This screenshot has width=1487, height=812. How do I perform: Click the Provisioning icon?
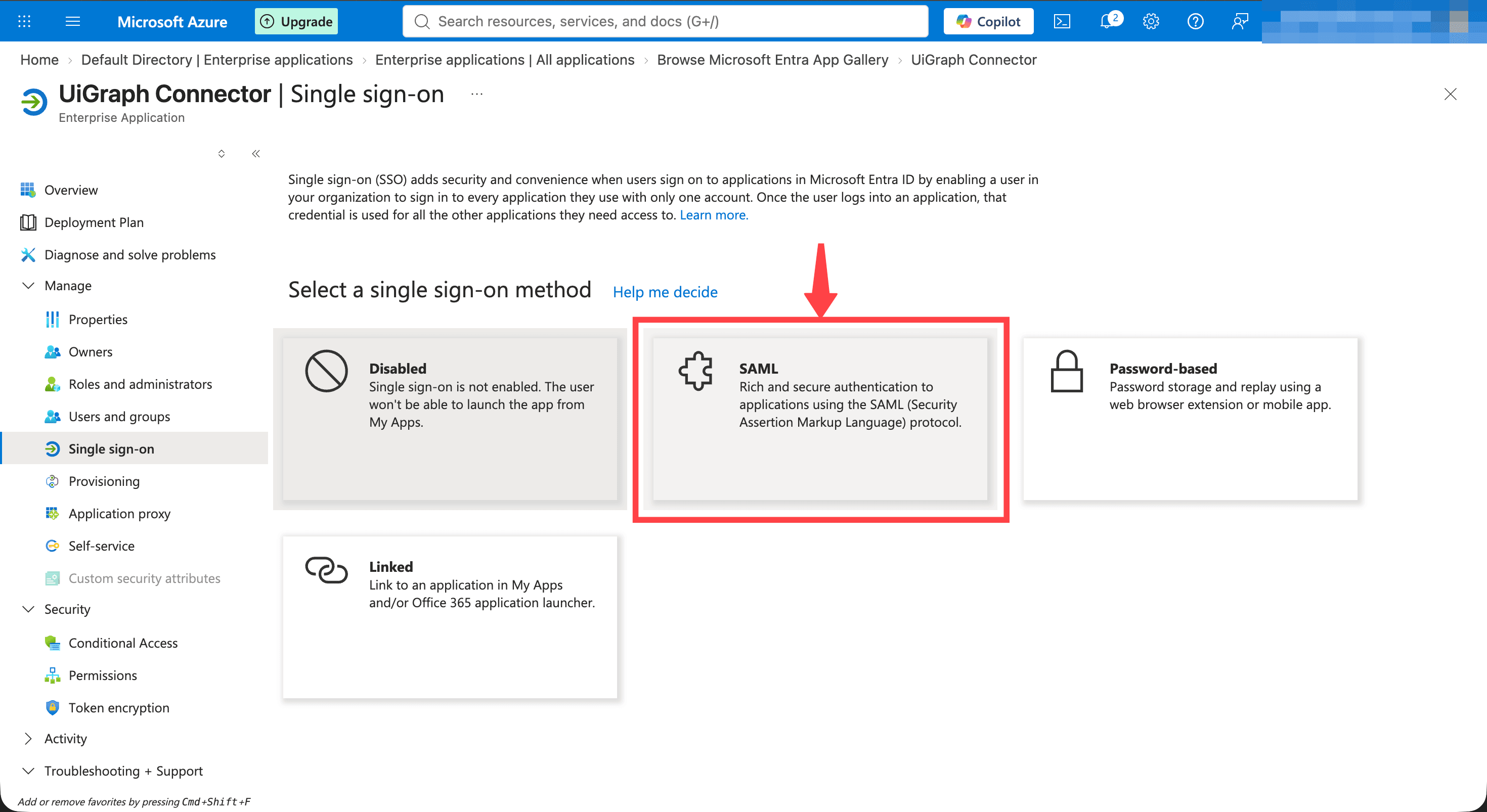click(53, 481)
